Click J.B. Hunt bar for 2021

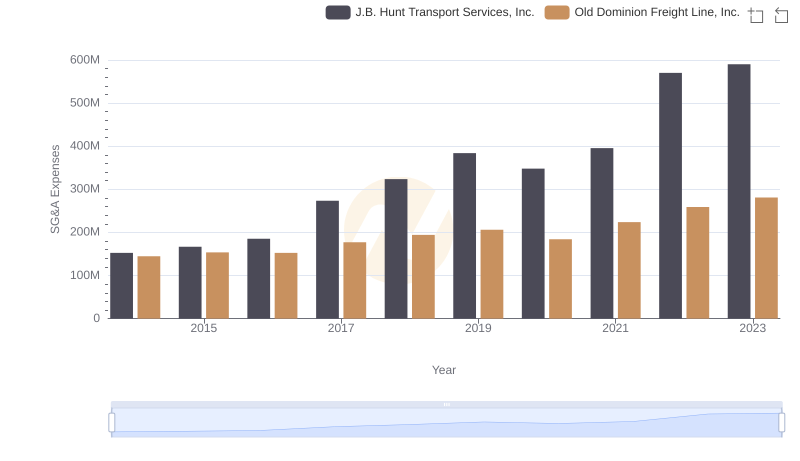(x=602, y=233)
